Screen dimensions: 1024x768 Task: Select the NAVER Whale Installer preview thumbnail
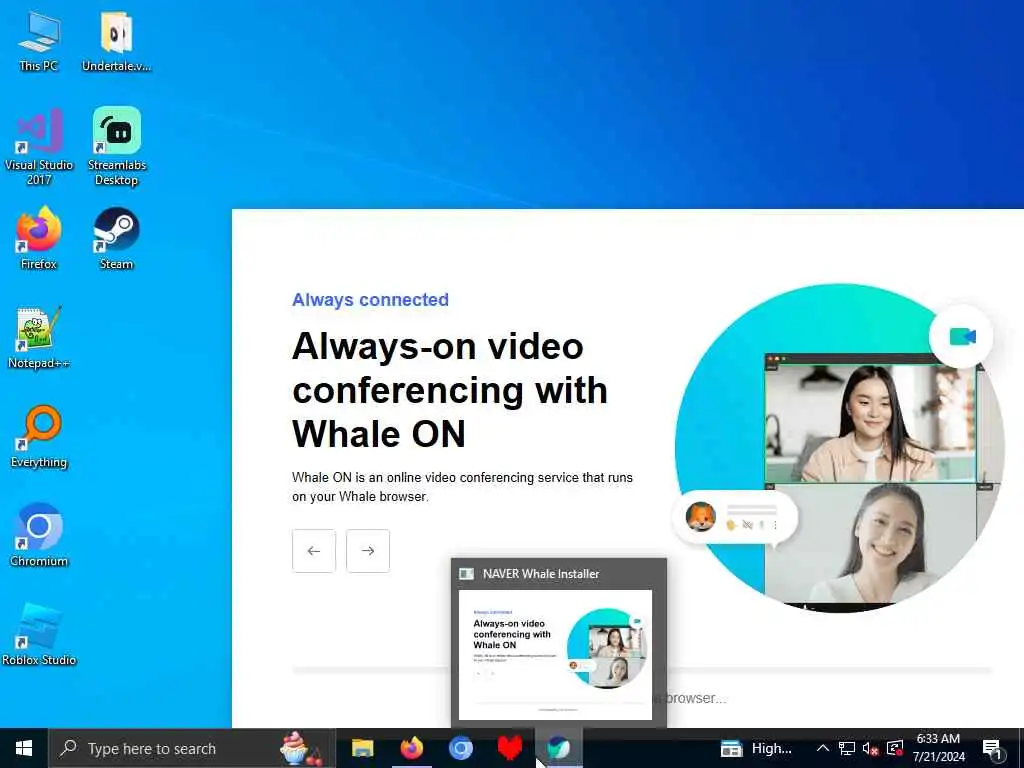point(555,655)
